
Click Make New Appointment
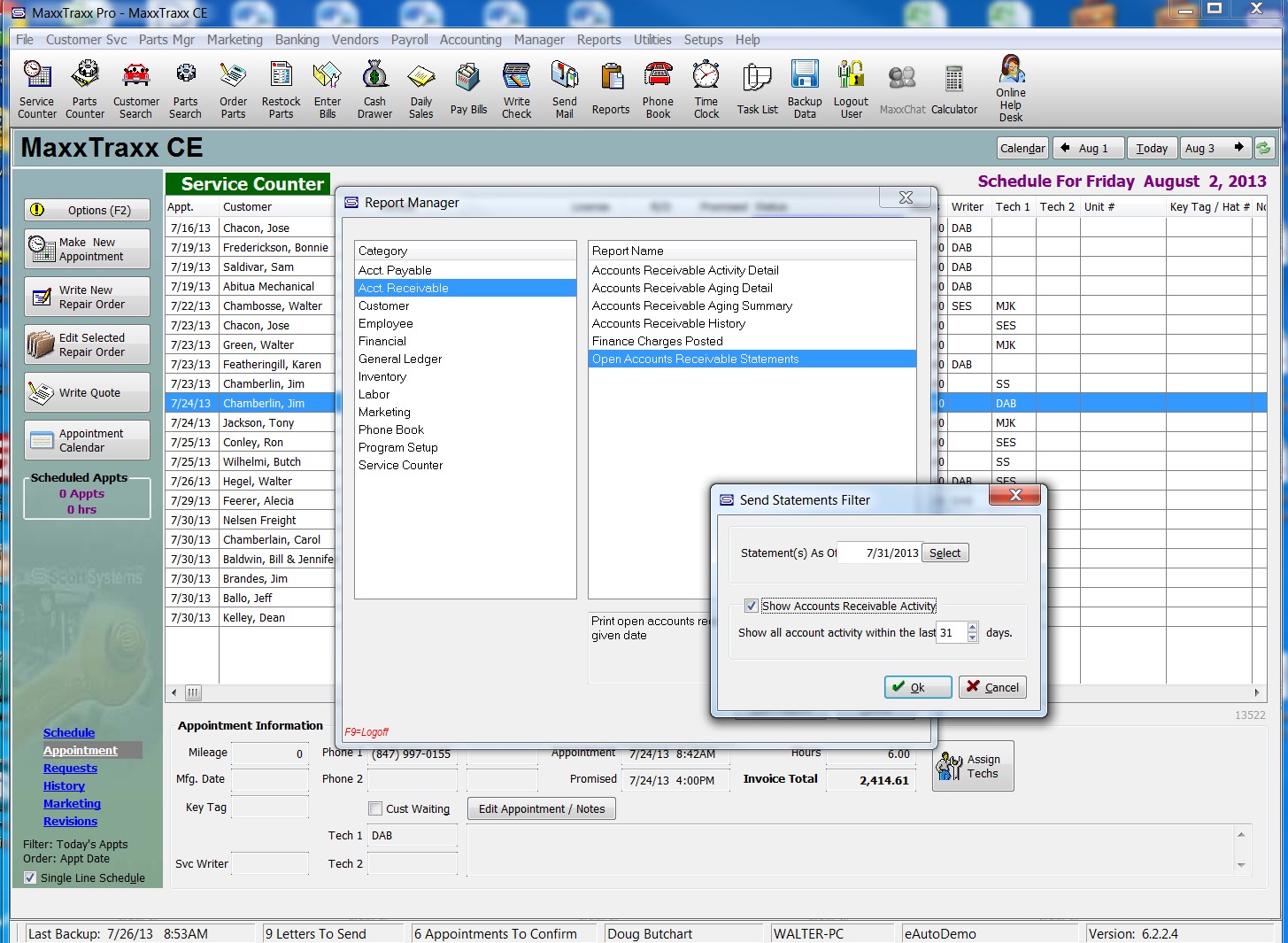[x=87, y=249]
